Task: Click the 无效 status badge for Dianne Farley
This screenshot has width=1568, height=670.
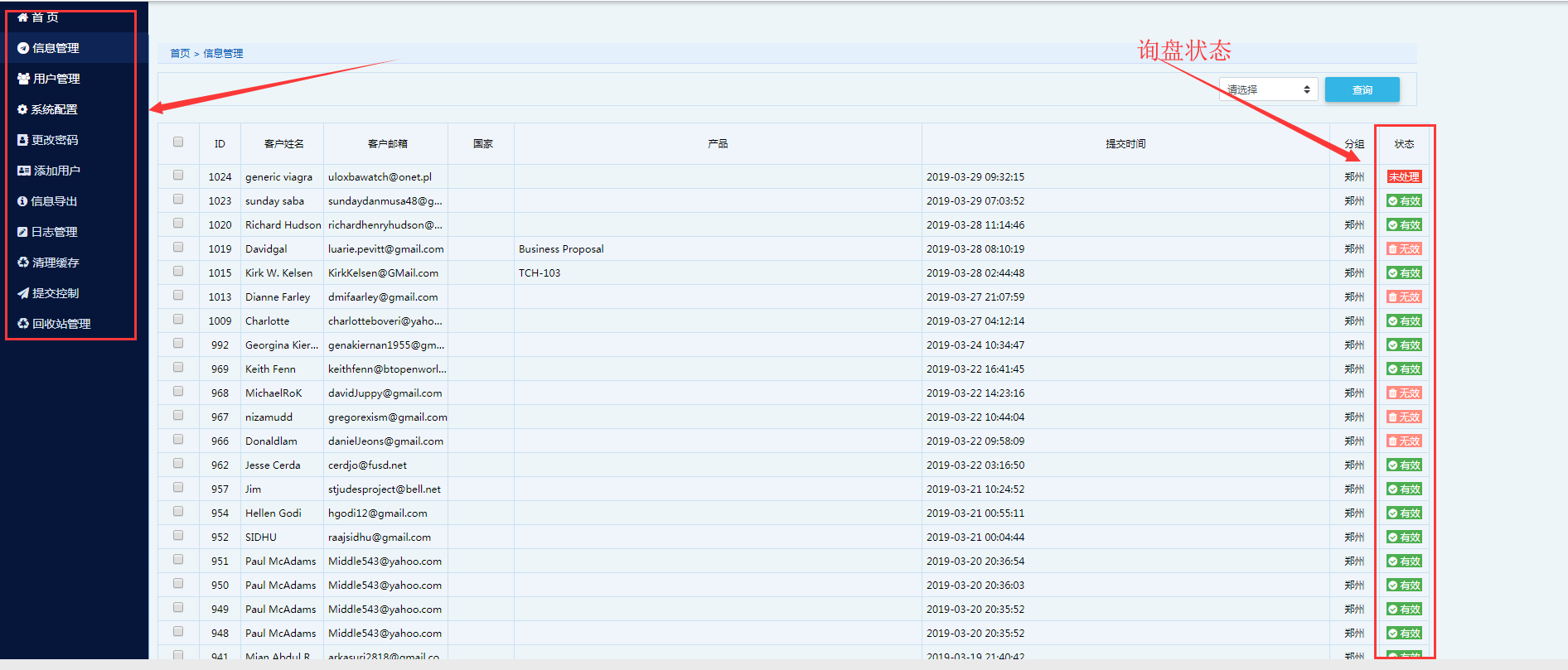Action: click(1405, 296)
